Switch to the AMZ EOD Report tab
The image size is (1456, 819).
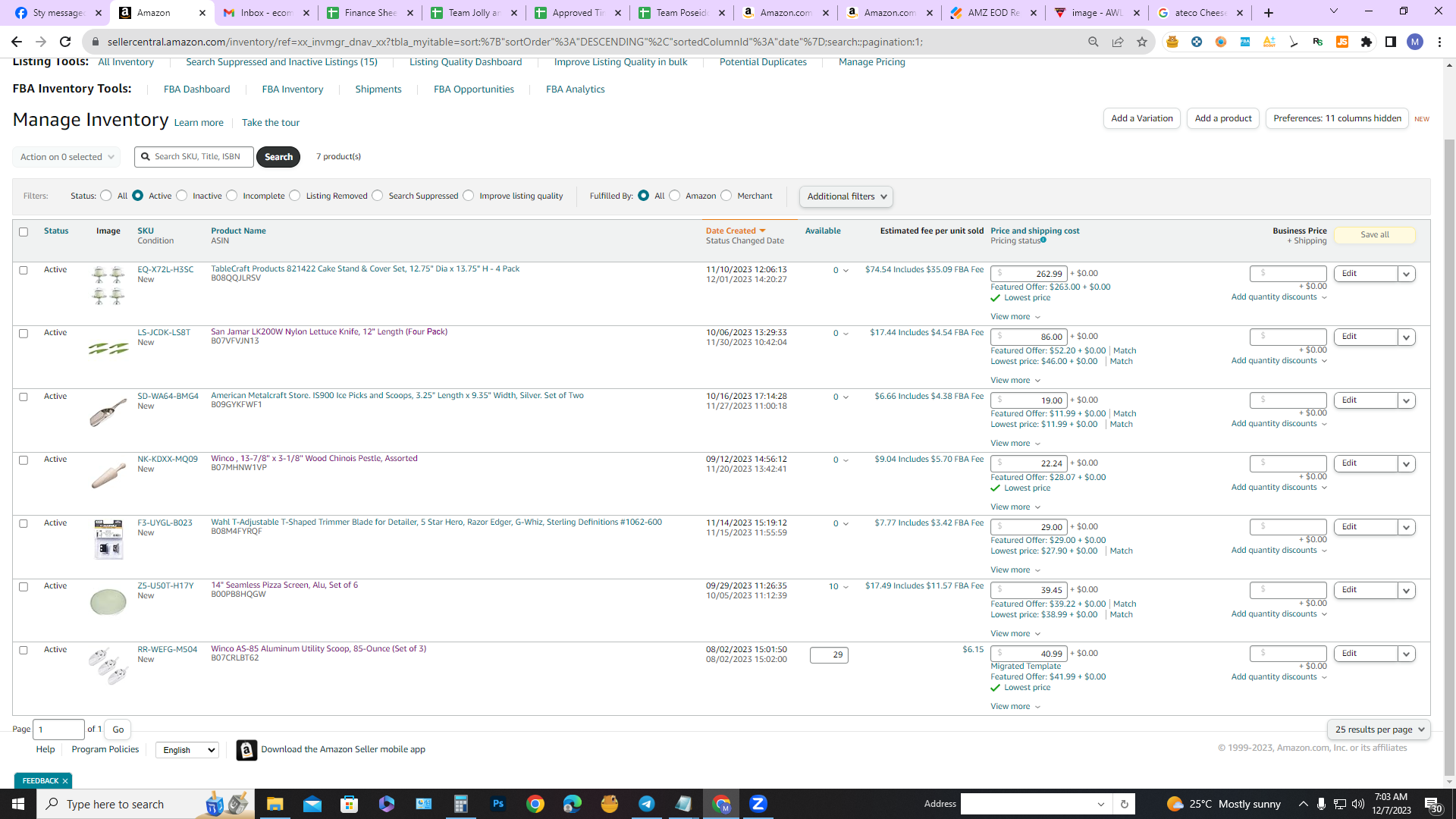point(993,13)
